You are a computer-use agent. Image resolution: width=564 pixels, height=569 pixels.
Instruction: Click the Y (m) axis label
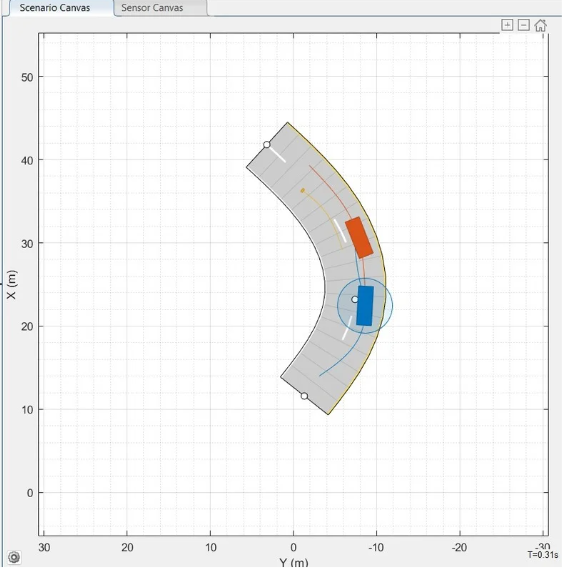294,563
